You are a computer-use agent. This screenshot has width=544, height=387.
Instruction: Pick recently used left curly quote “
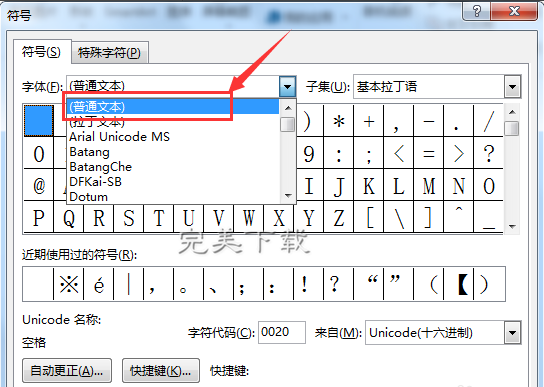pos(369,284)
